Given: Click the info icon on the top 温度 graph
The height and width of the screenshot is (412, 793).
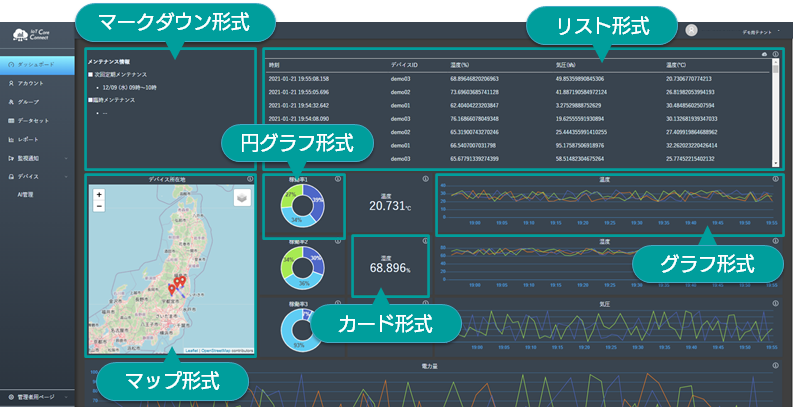Looking at the screenshot, I should pyautogui.click(x=775, y=179).
